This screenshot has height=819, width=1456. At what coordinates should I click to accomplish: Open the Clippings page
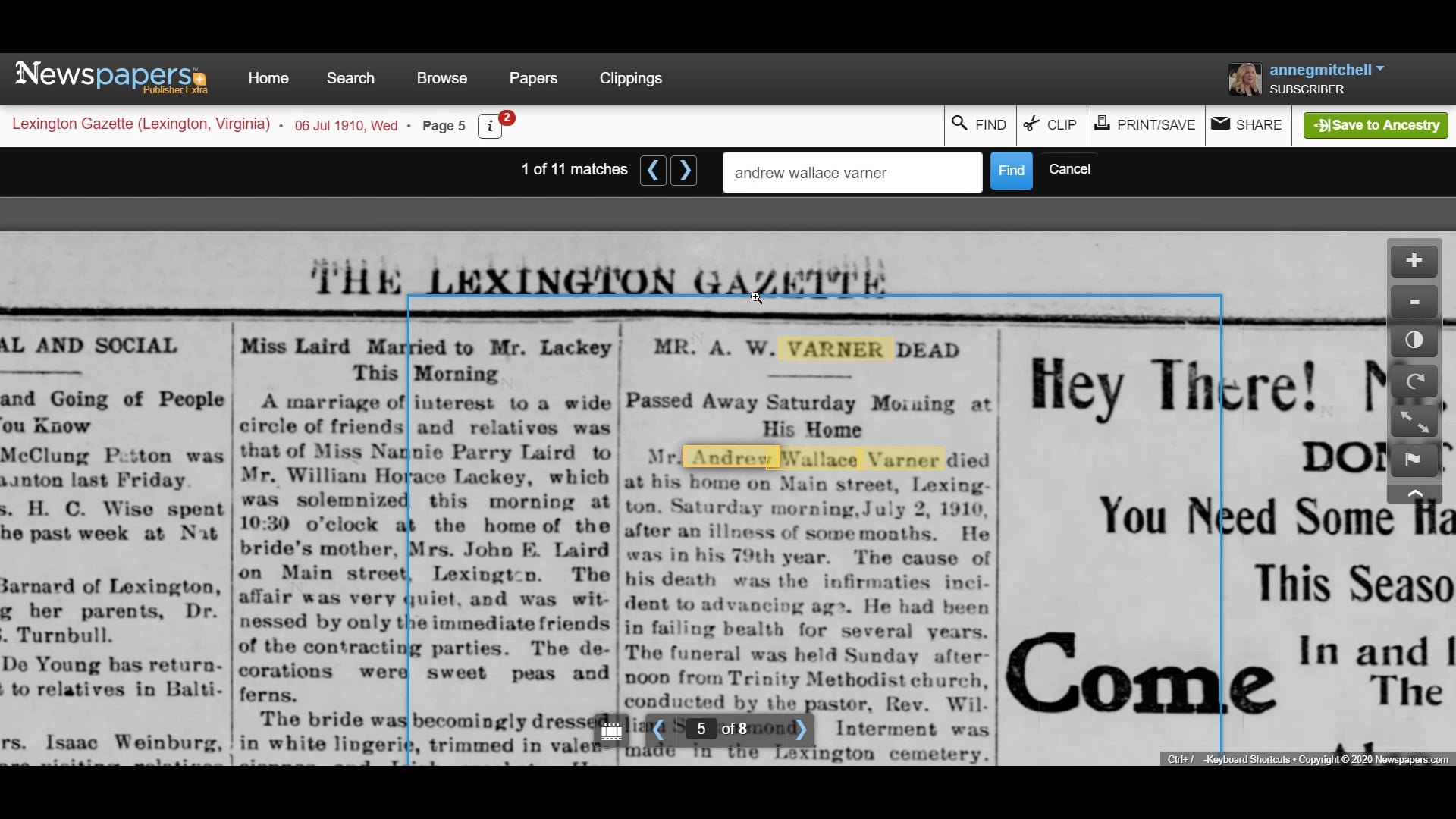tap(630, 77)
